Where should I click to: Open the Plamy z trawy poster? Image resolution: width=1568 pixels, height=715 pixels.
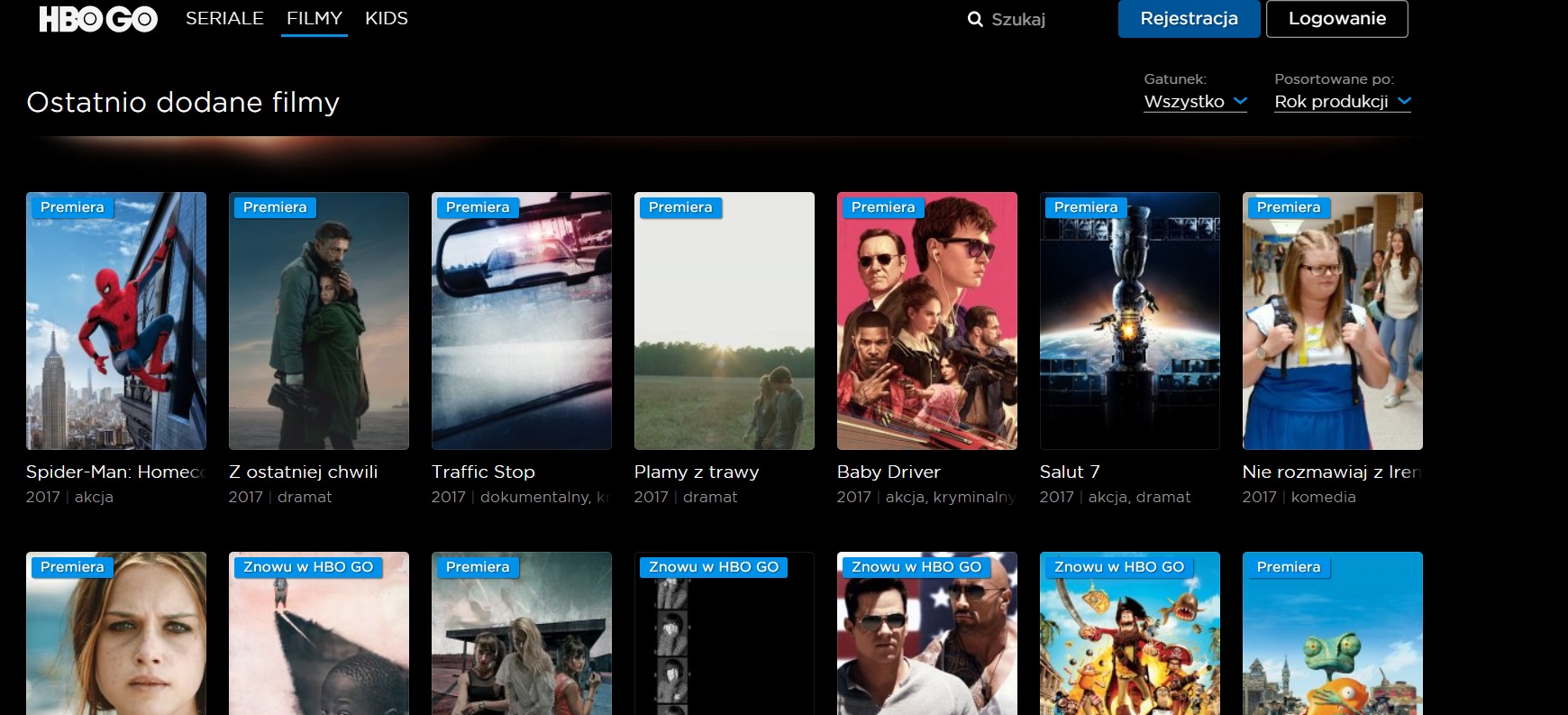[x=725, y=321]
